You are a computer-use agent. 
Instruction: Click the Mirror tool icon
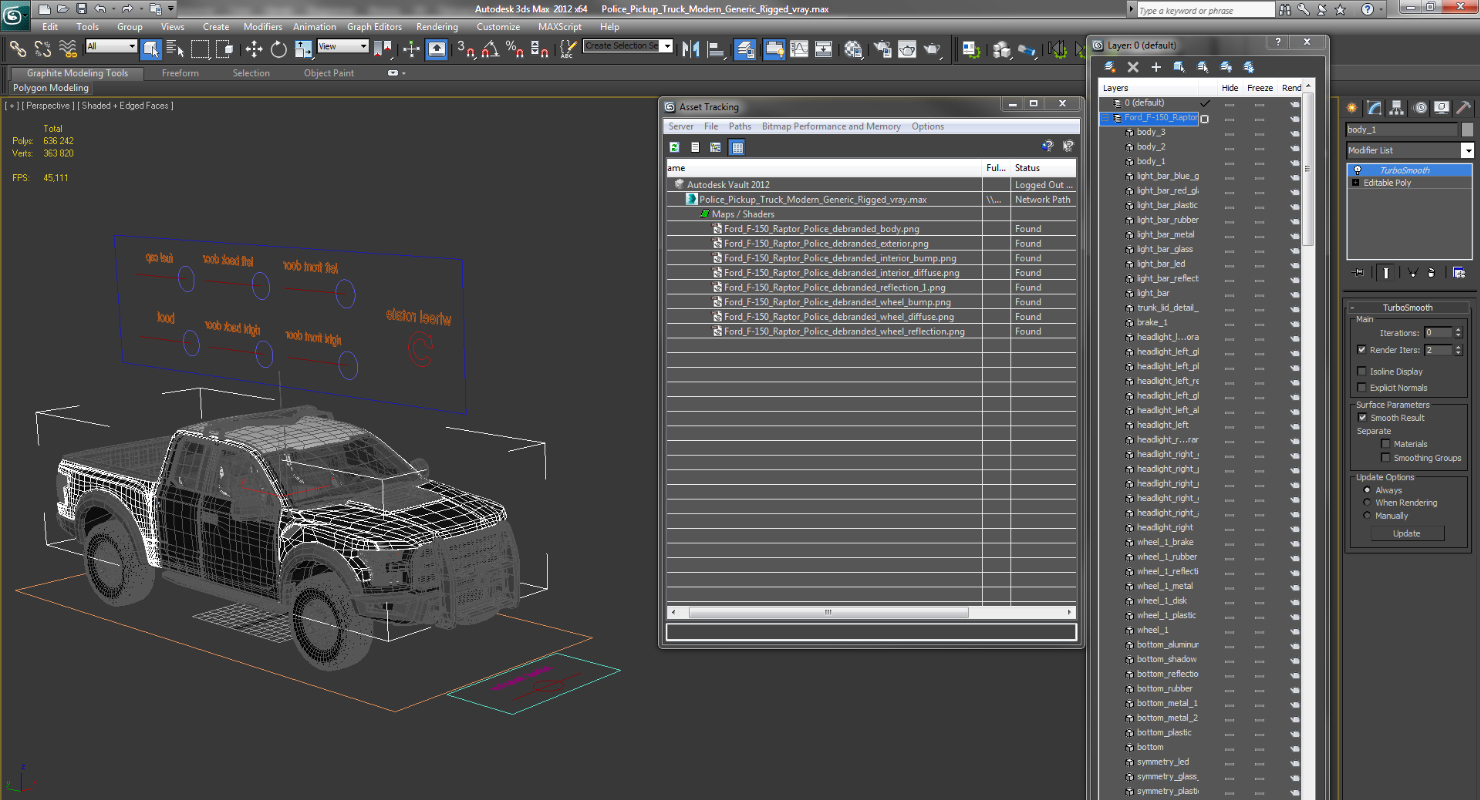[690, 48]
